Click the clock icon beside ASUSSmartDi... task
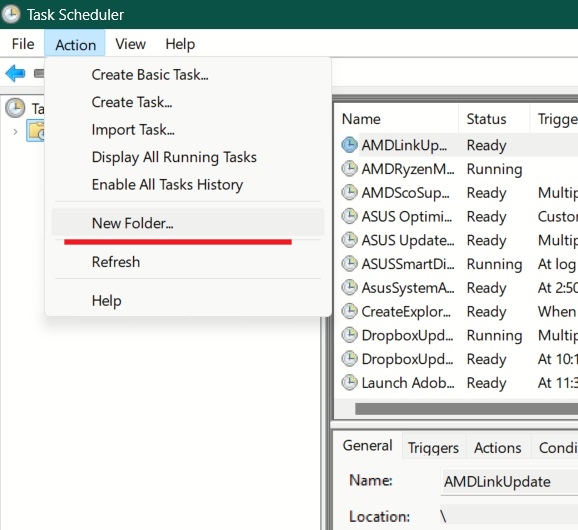The height and width of the screenshot is (530, 578). [349, 264]
